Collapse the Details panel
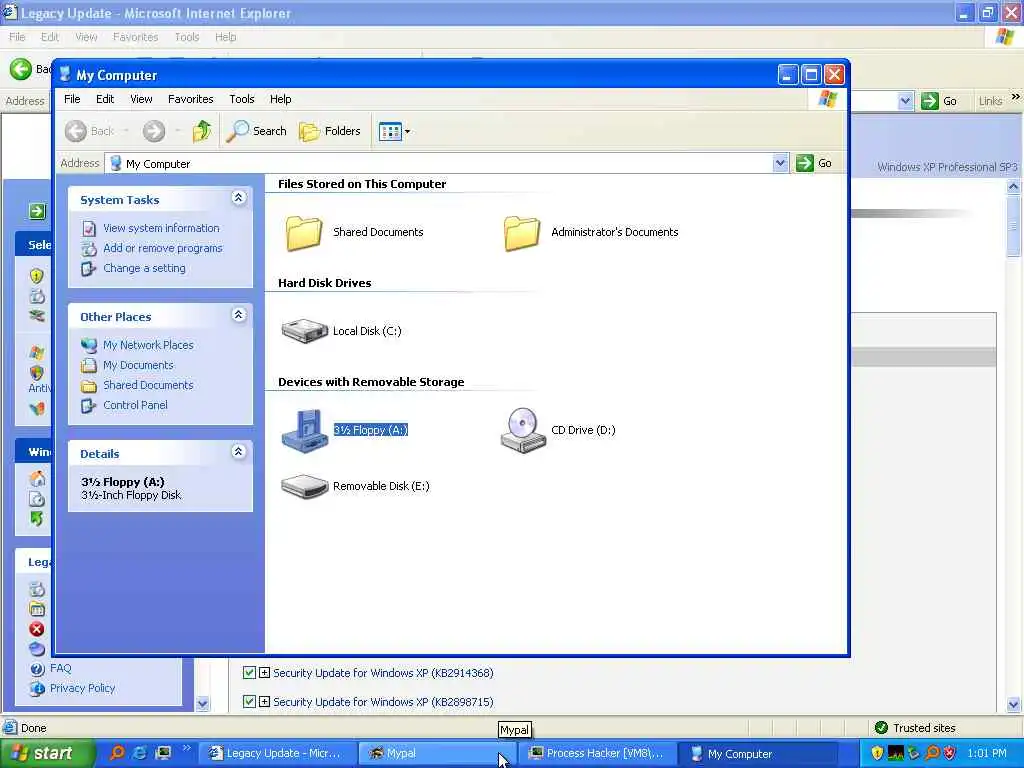 pyautogui.click(x=238, y=451)
